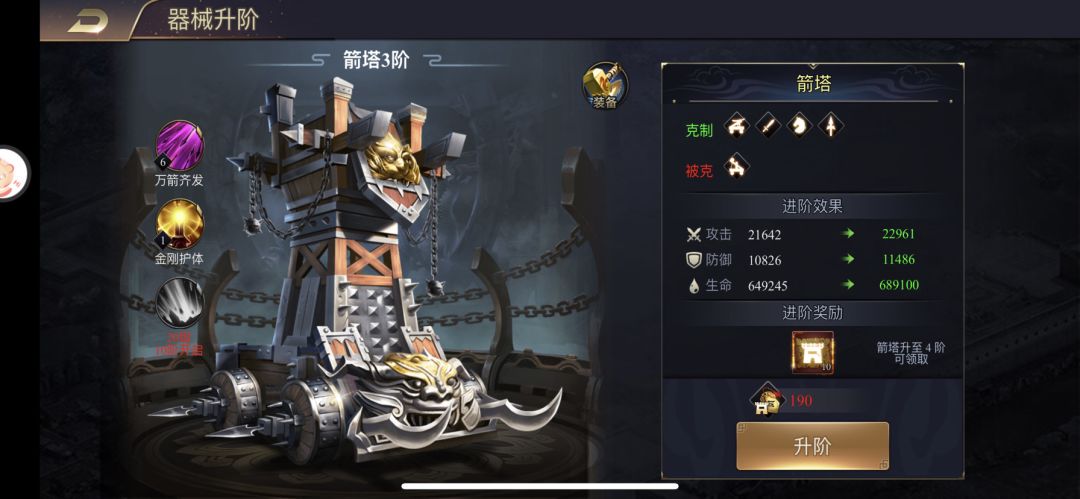Tap the 被克 catapult icon

coord(737,167)
